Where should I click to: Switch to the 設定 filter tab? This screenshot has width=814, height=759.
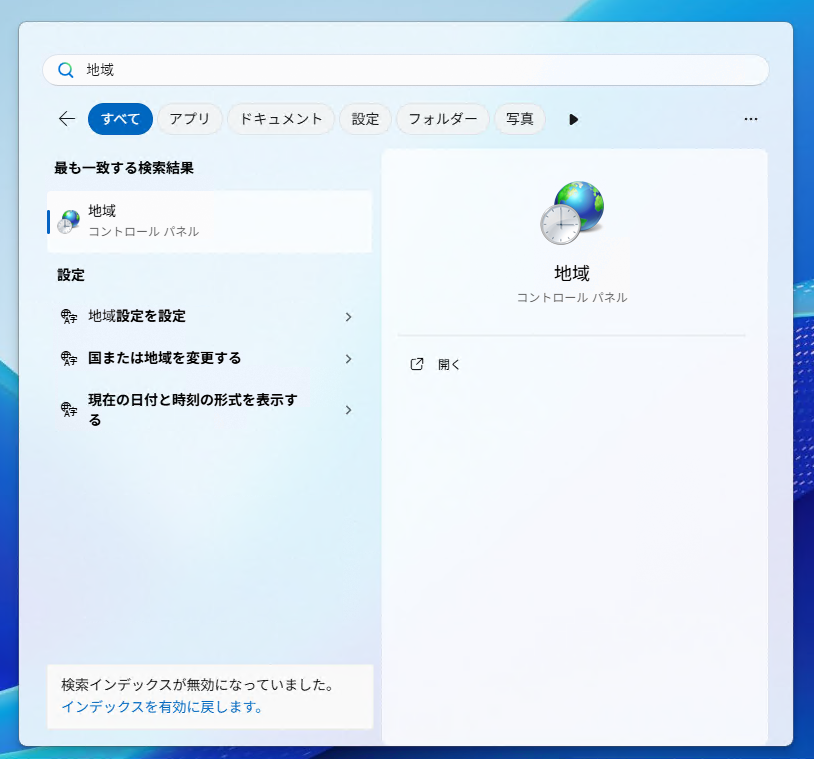coord(365,118)
